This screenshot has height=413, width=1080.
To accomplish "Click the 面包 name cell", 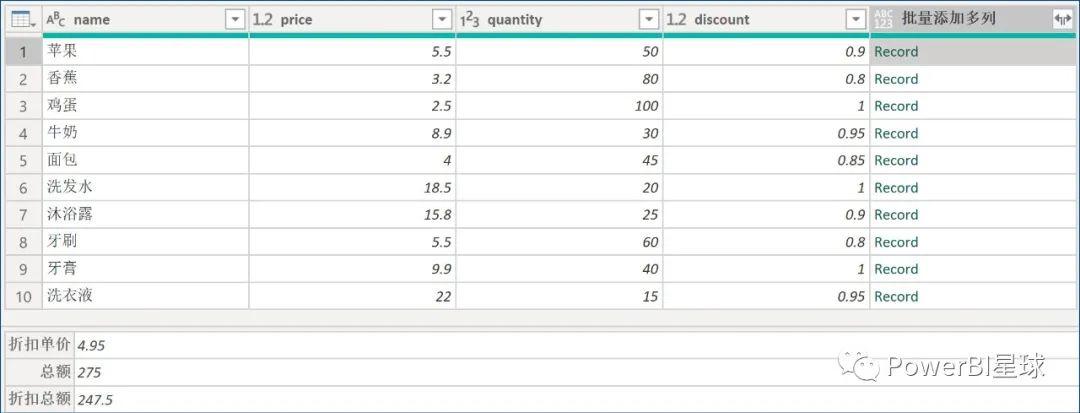I will (145, 160).
